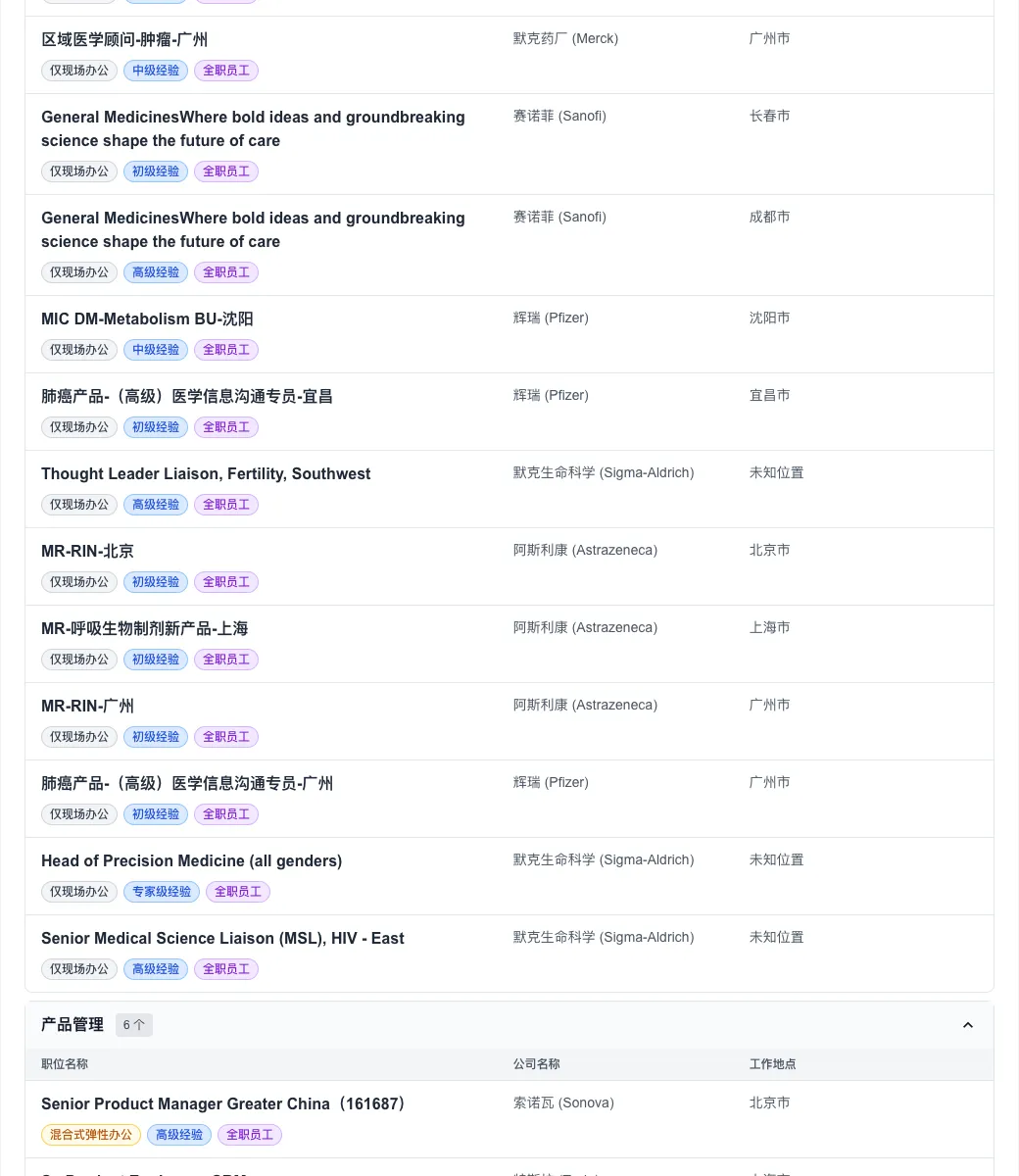This screenshot has height=1176, width=1019.
Task: Open job 区域医学顾问-肿瘤-广州
Action: [x=124, y=40]
